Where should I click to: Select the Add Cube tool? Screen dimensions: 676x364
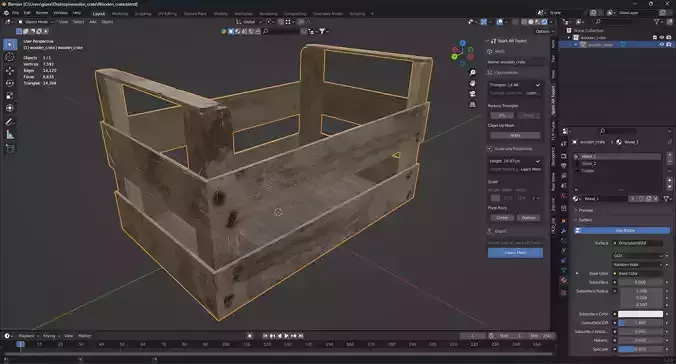(10, 149)
